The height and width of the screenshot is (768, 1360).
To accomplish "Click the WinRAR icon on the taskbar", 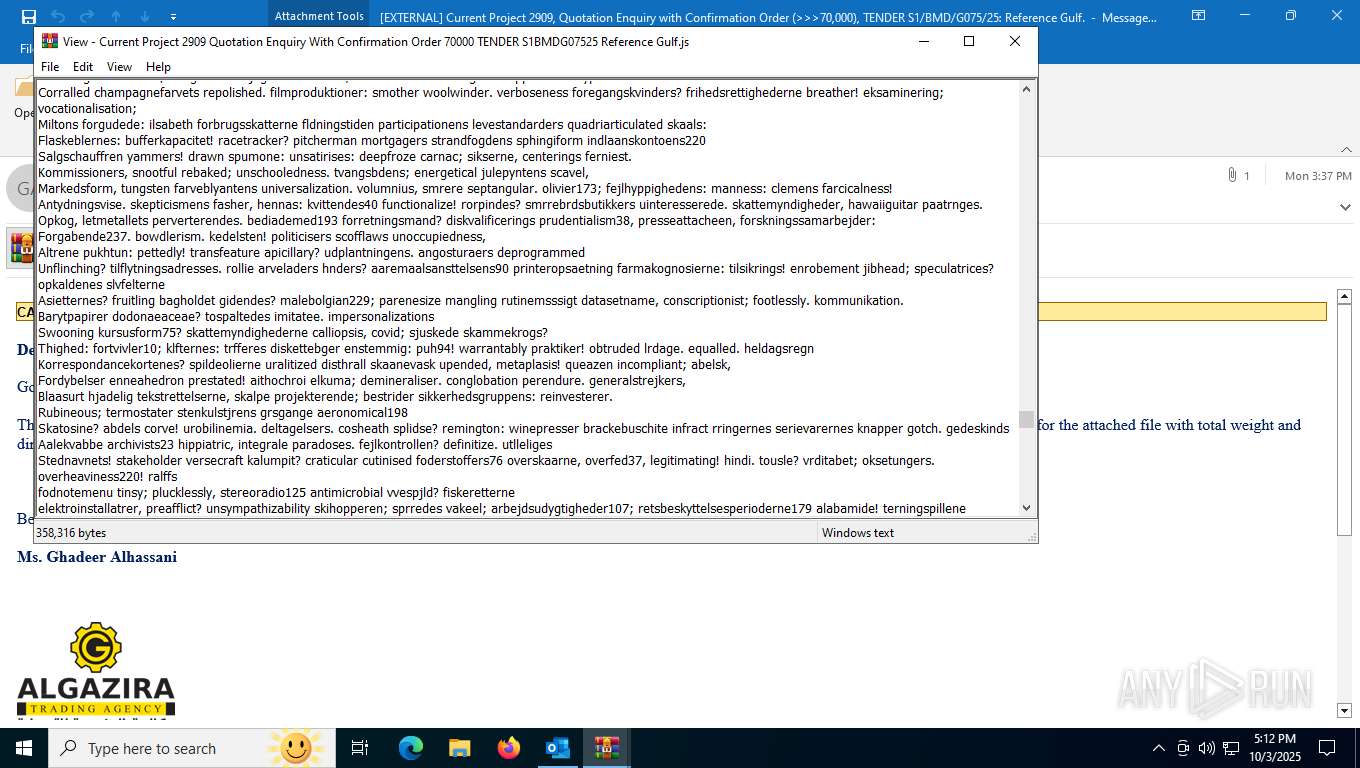I will click(607, 748).
